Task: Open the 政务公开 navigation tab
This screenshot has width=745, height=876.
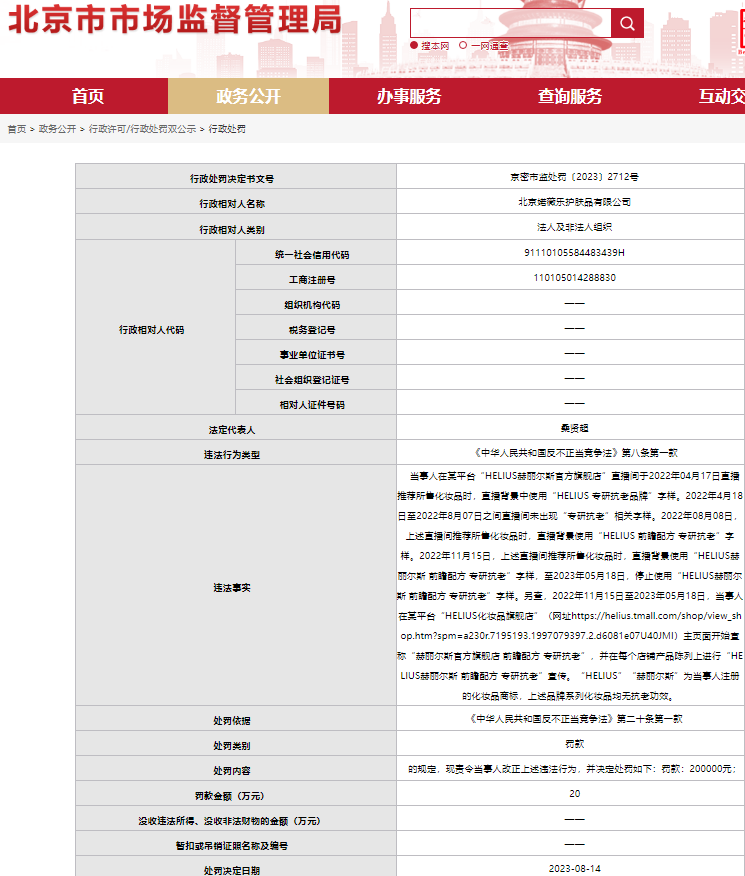Action: point(248,97)
